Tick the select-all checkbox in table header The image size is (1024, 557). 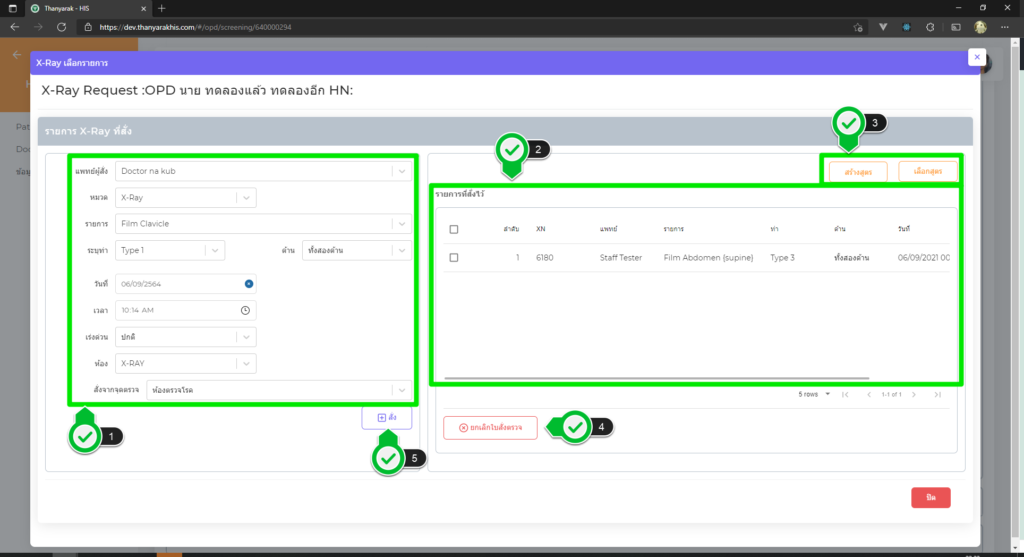[454, 229]
